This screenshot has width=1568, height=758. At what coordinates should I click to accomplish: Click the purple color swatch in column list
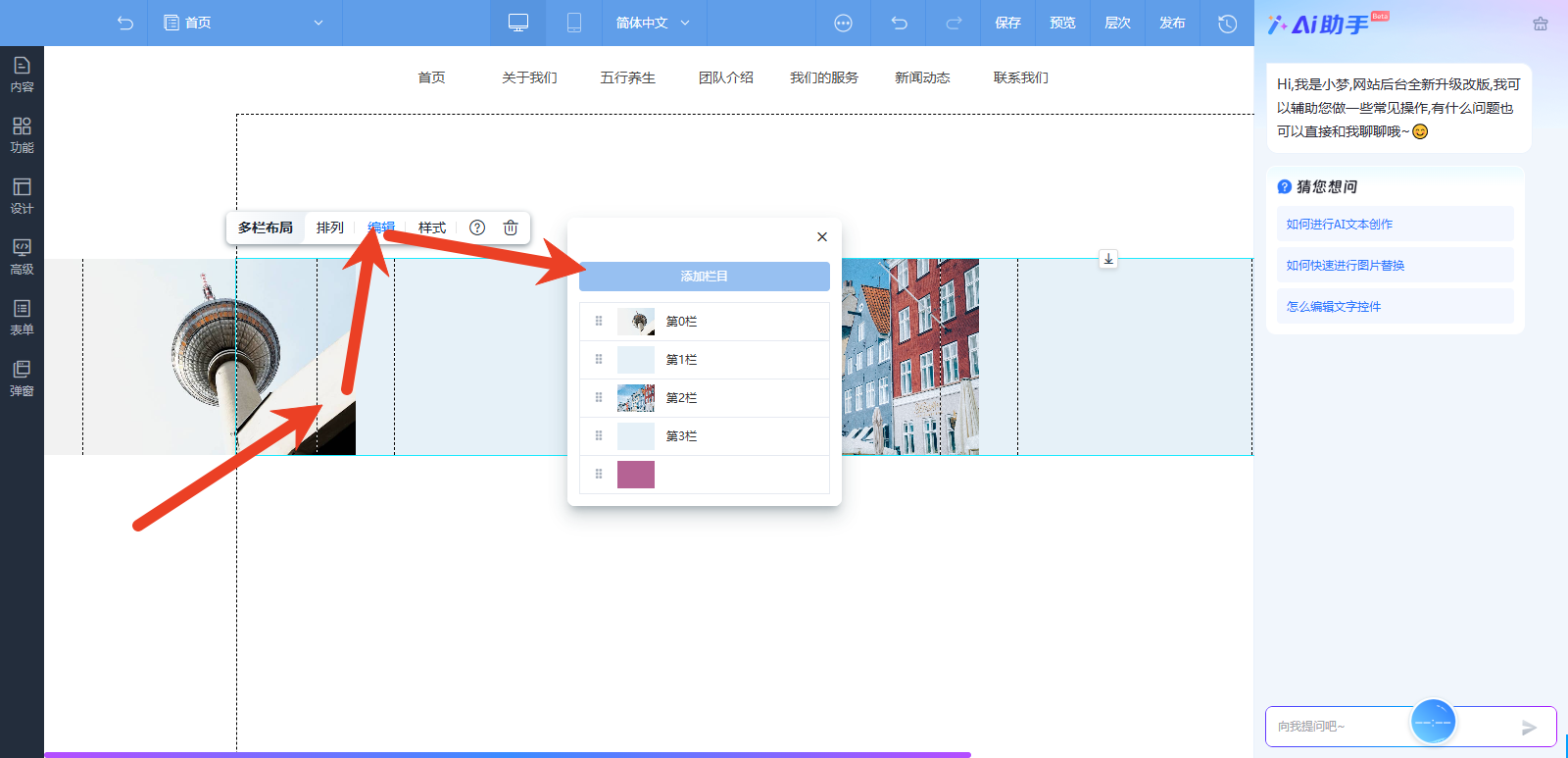coord(636,475)
